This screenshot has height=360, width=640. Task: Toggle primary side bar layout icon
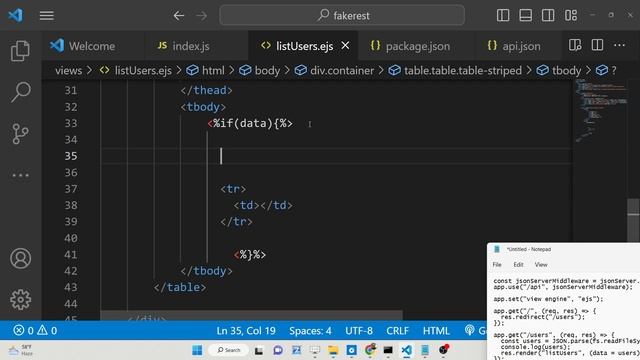click(x=503, y=16)
